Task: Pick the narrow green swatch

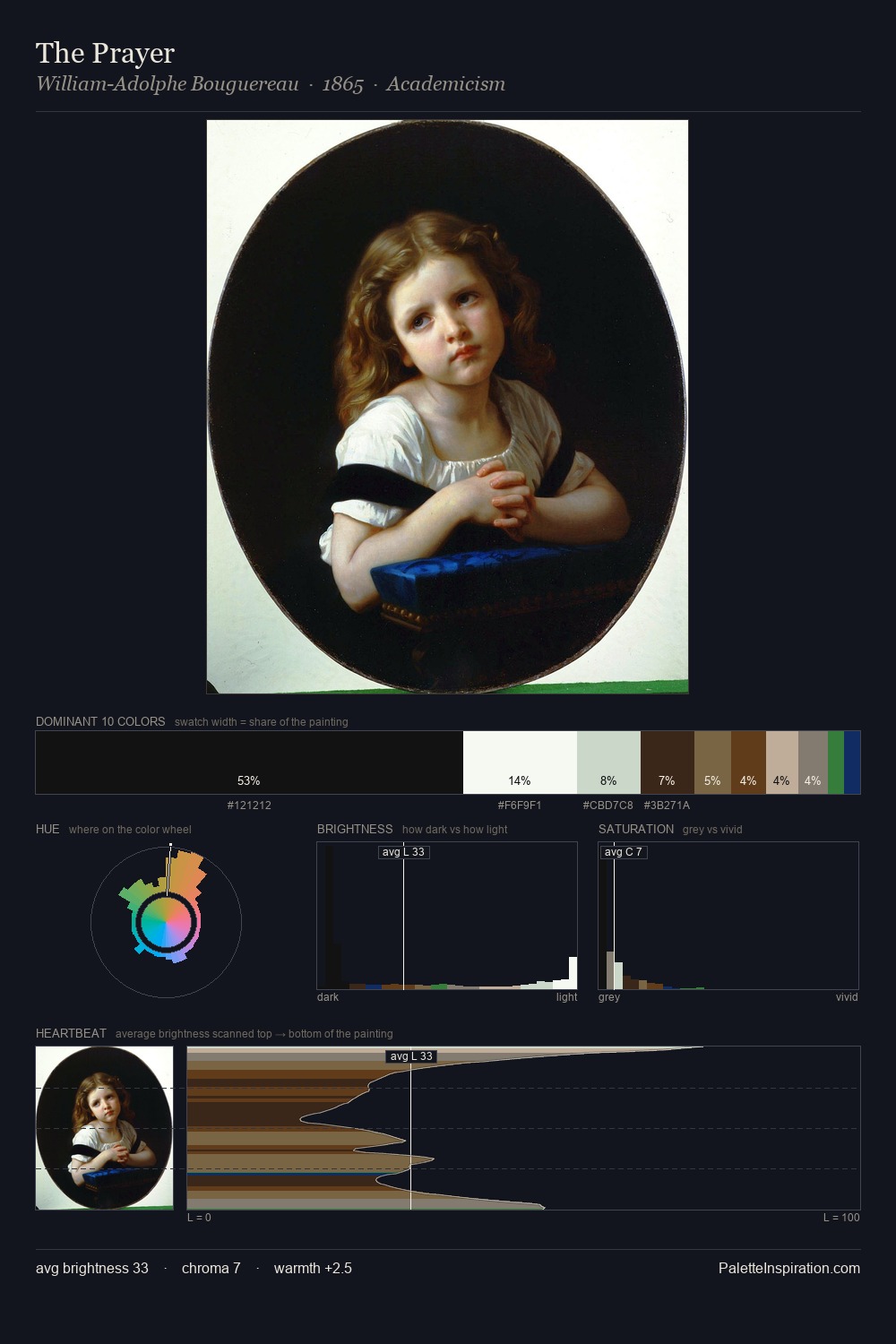Action: 836,762
